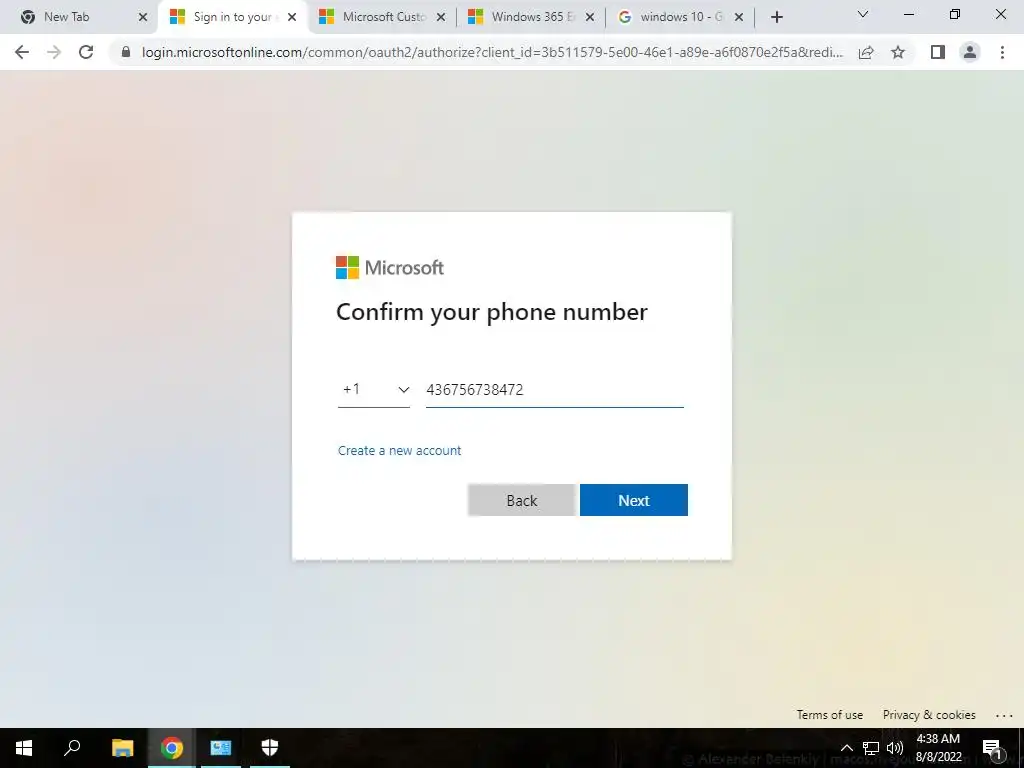Close the Windows 365 tab

pyautogui.click(x=590, y=17)
